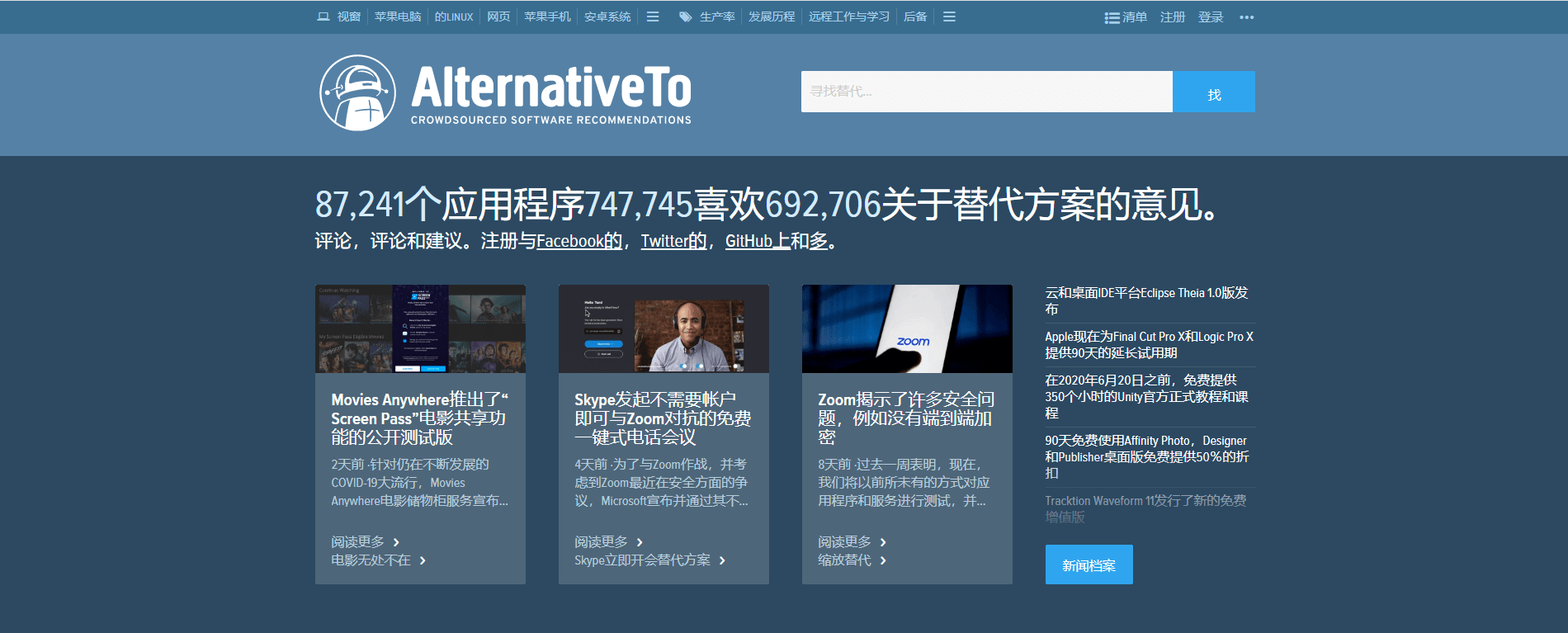The height and width of the screenshot is (633, 1568).
Task: Click the arrow beside Movies card 阅读更多
Action: (396, 542)
